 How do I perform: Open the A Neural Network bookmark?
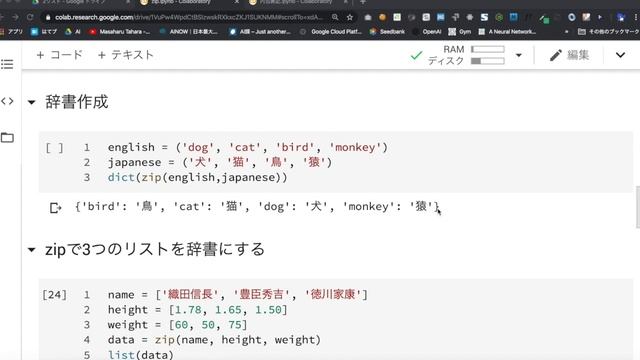507,31
